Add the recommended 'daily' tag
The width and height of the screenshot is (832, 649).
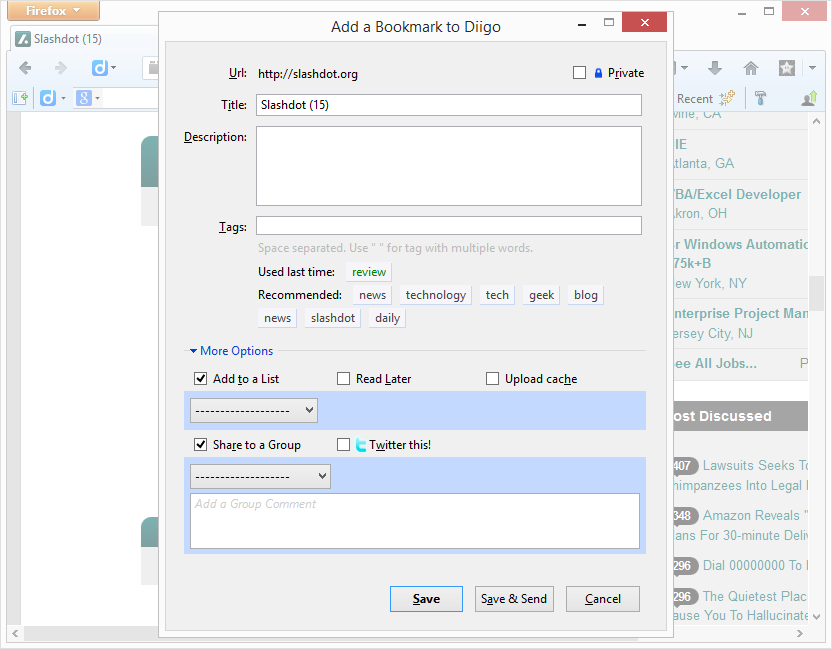tap(387, 318)
